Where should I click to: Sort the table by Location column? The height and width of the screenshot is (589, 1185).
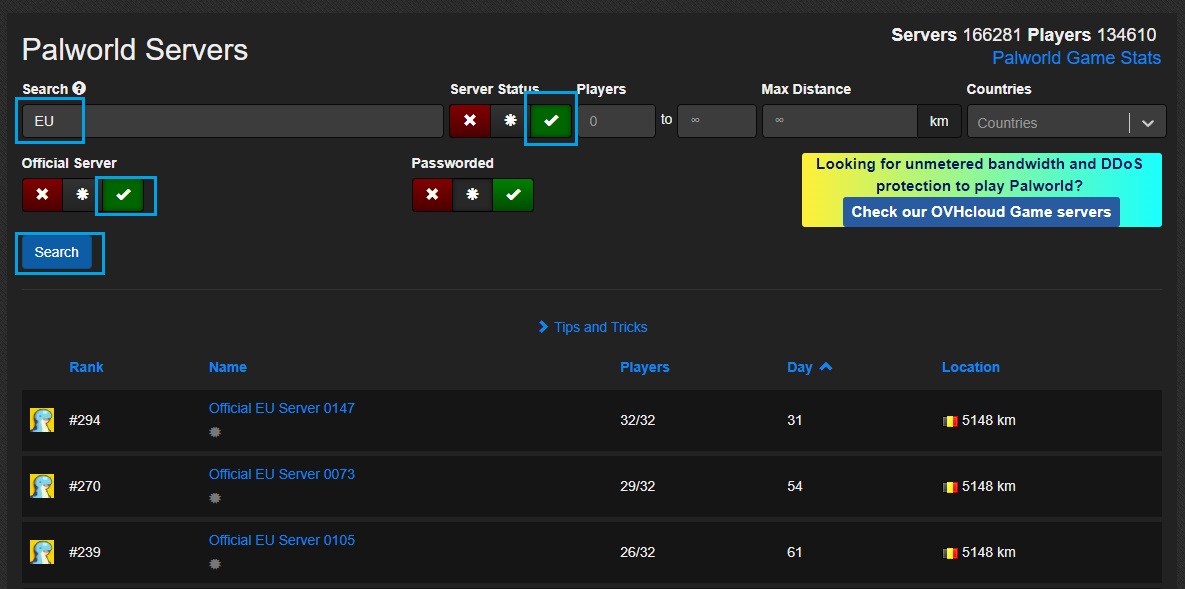coord(970,367)
